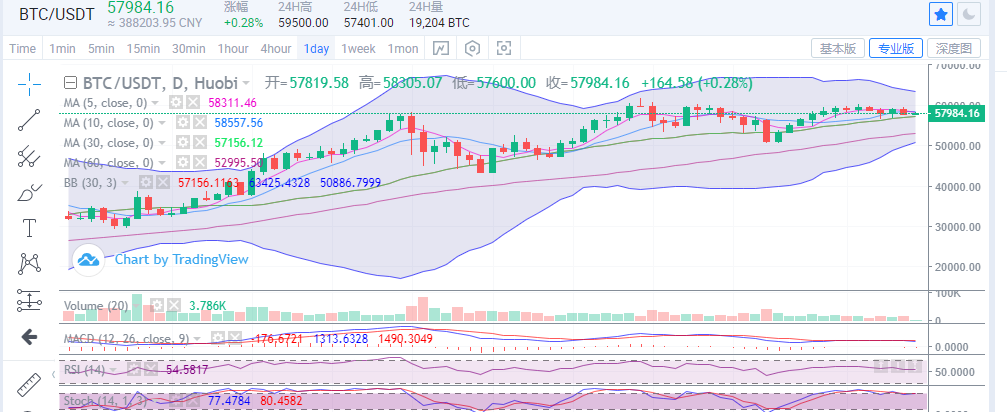Viewport: 1007px width, 412px height.
Task: Select the brush drawing tool
Action: [x=30, y=192]
